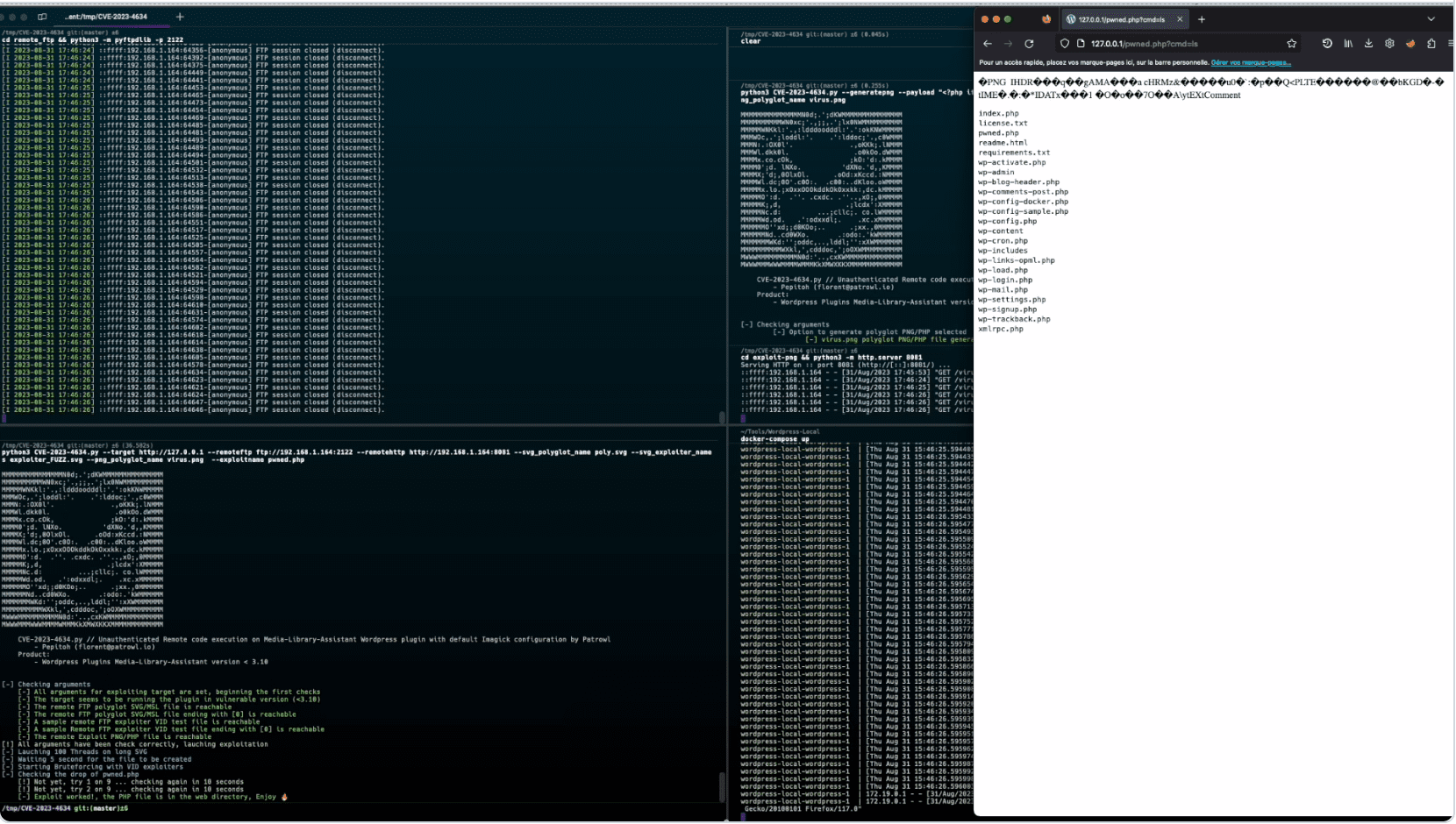The image size is (1456, 824).
Task: Click the Firefox View icon left of the tabs
Action: pos(1046,19)
